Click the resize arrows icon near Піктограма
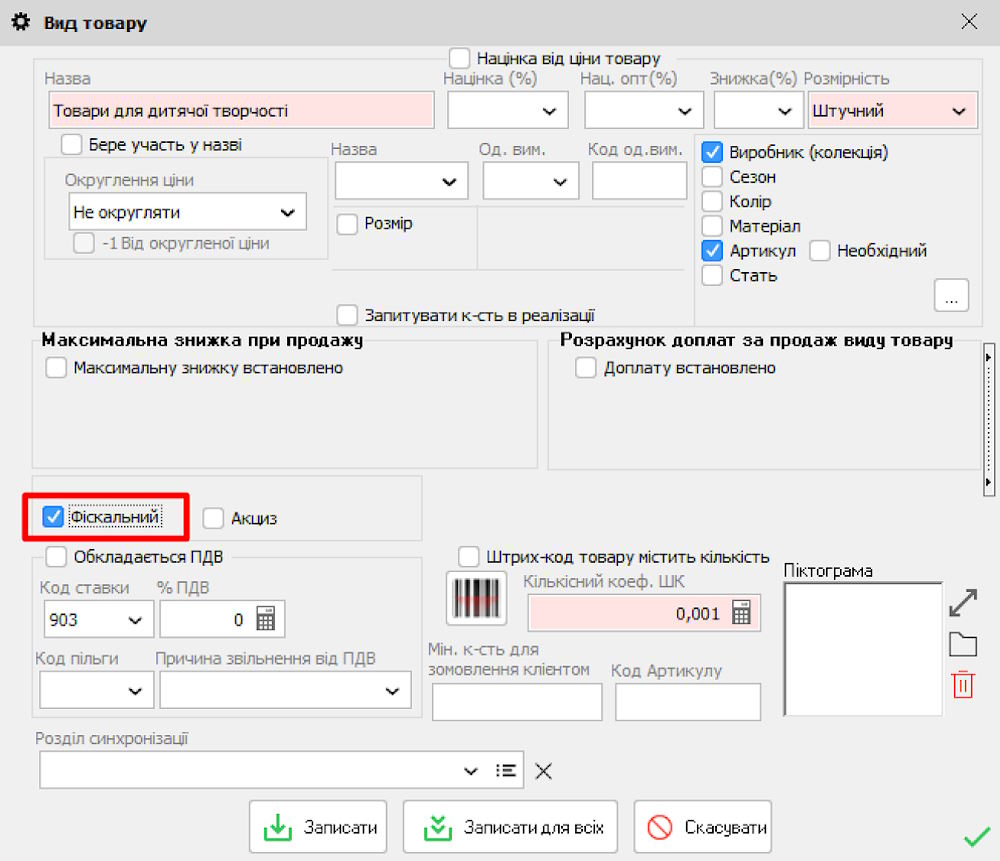 (x=962, y=601)
